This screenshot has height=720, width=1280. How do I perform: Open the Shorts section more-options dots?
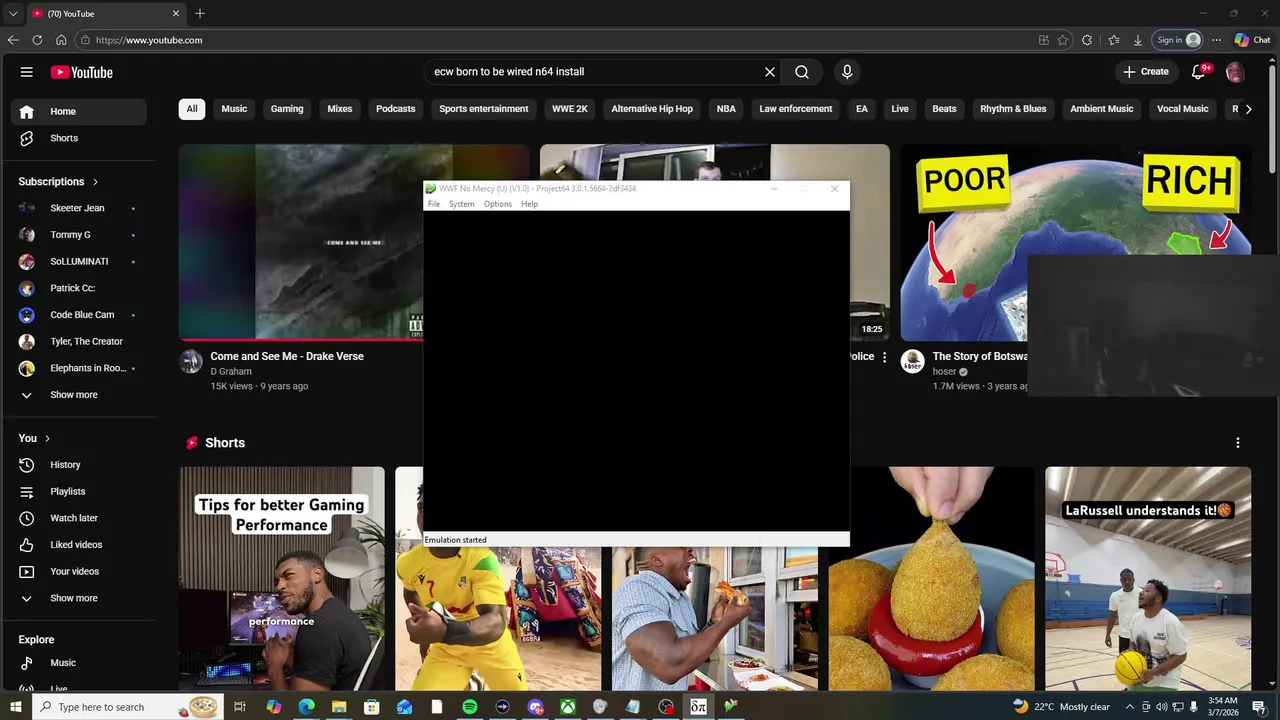tap(1237, 443)
